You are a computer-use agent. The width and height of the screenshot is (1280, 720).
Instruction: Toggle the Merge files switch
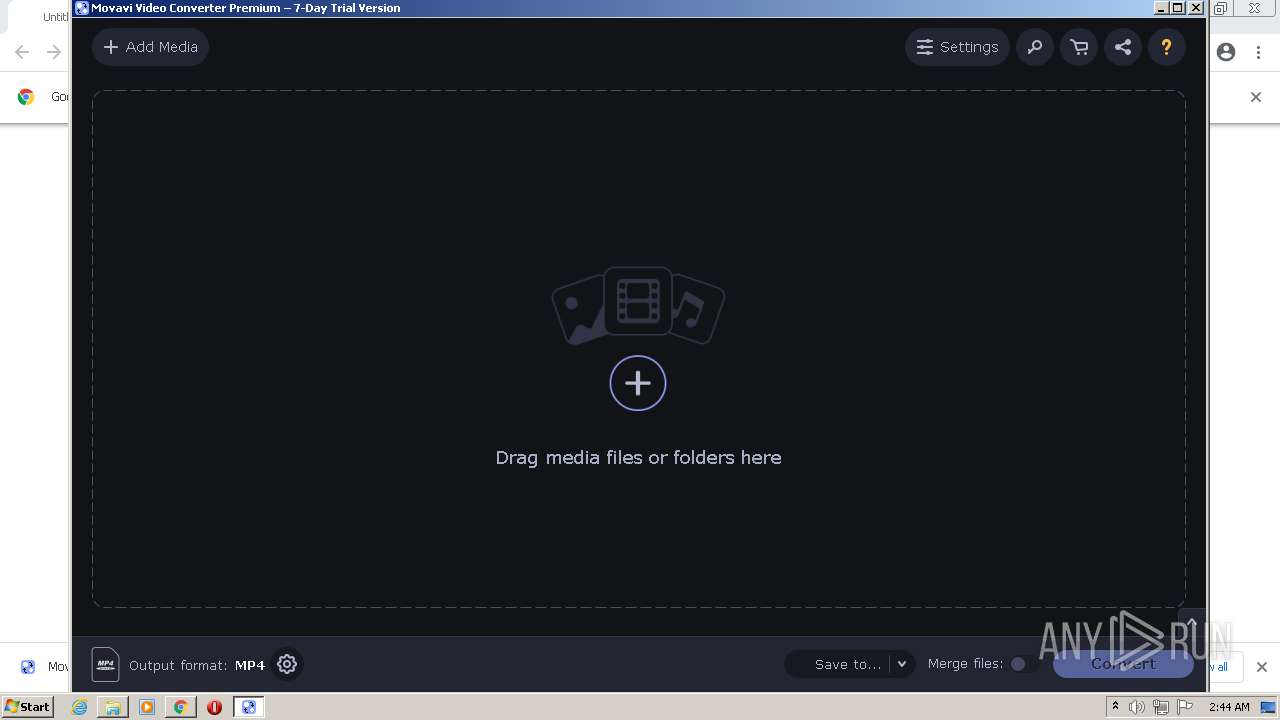(x=1023, y=664)
